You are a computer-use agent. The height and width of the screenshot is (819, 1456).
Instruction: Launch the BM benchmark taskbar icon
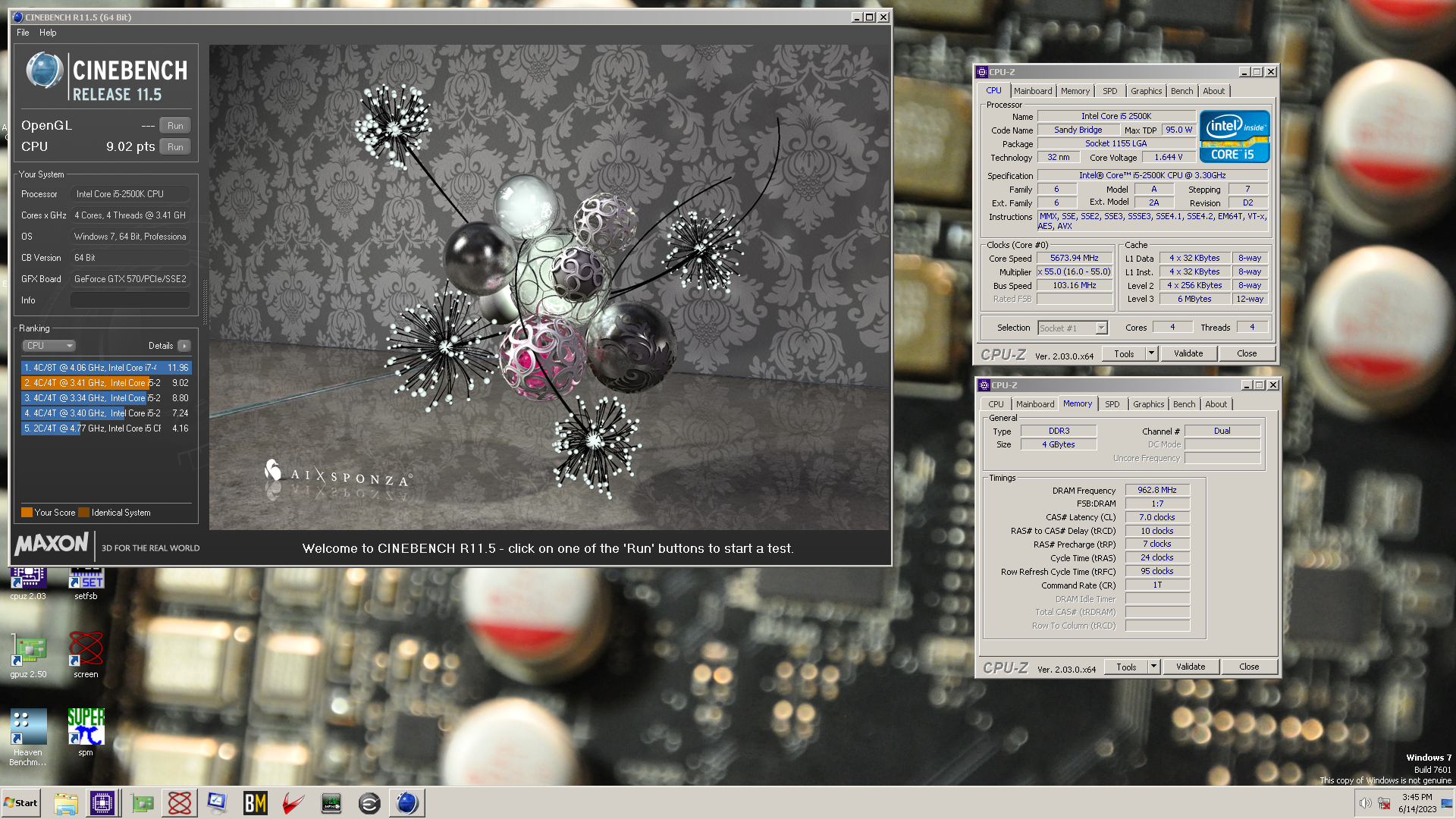(x=256, y=803)
